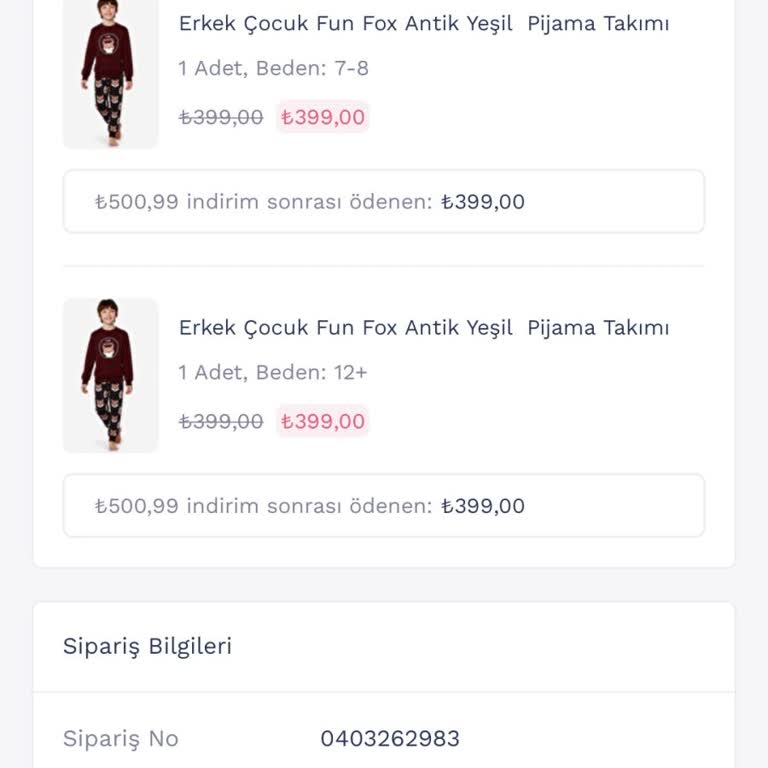Click the strikethrough price of the 12+ item

(x=221, y=421)
